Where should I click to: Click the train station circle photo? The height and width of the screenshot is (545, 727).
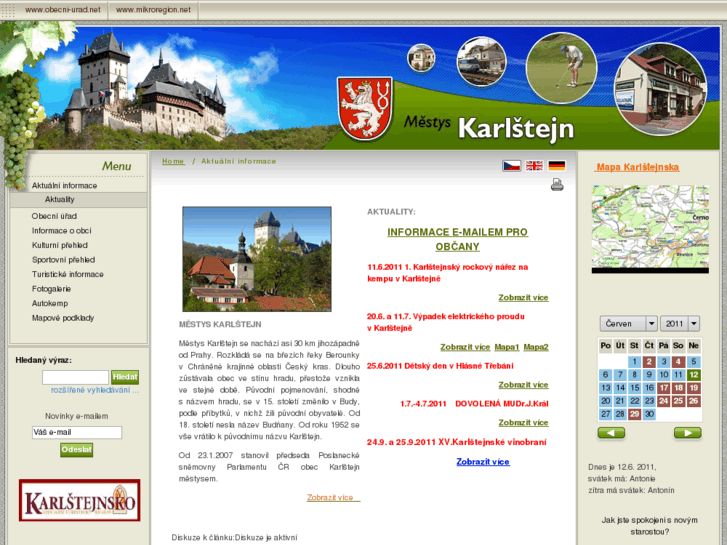pyautogui.click(x=481, y=62)
